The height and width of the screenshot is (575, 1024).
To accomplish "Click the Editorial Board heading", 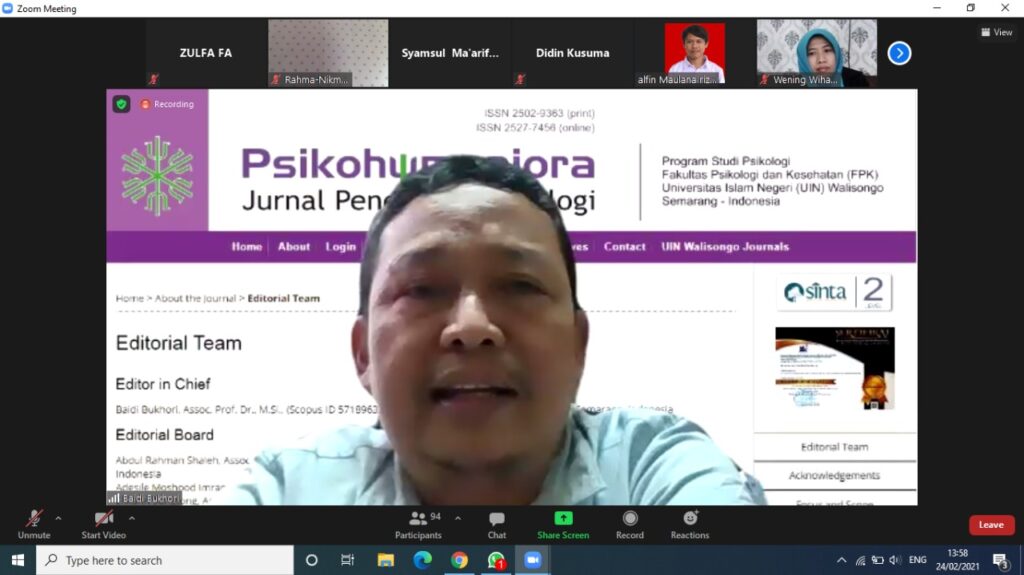I will coord(165,435).
